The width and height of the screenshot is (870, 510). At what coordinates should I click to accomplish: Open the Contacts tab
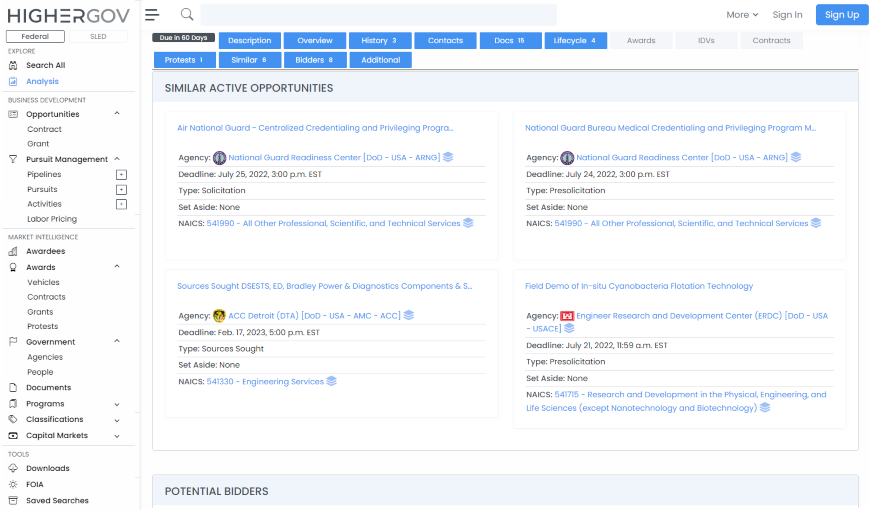pos(445,41)
